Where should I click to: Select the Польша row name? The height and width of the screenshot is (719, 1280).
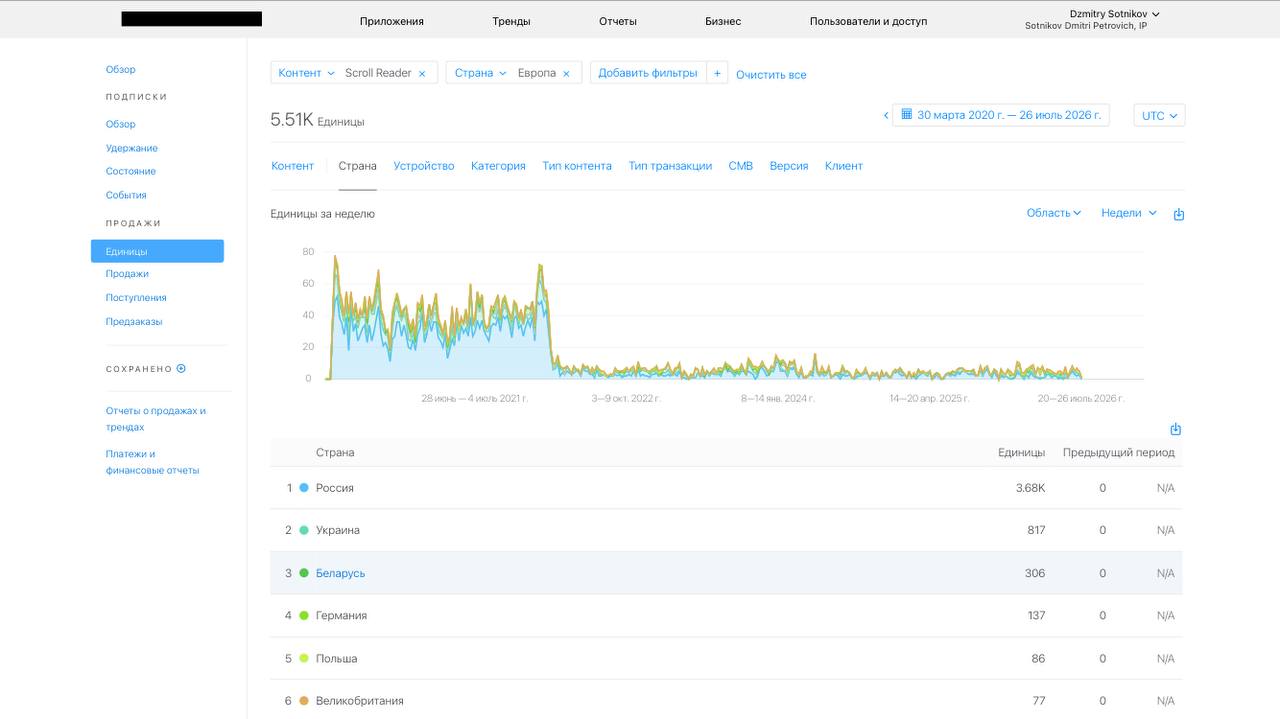point(336,659)
